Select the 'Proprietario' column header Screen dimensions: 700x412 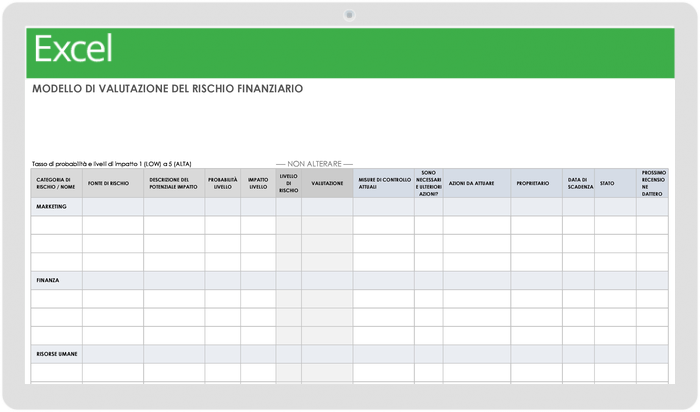coord(537,183)
